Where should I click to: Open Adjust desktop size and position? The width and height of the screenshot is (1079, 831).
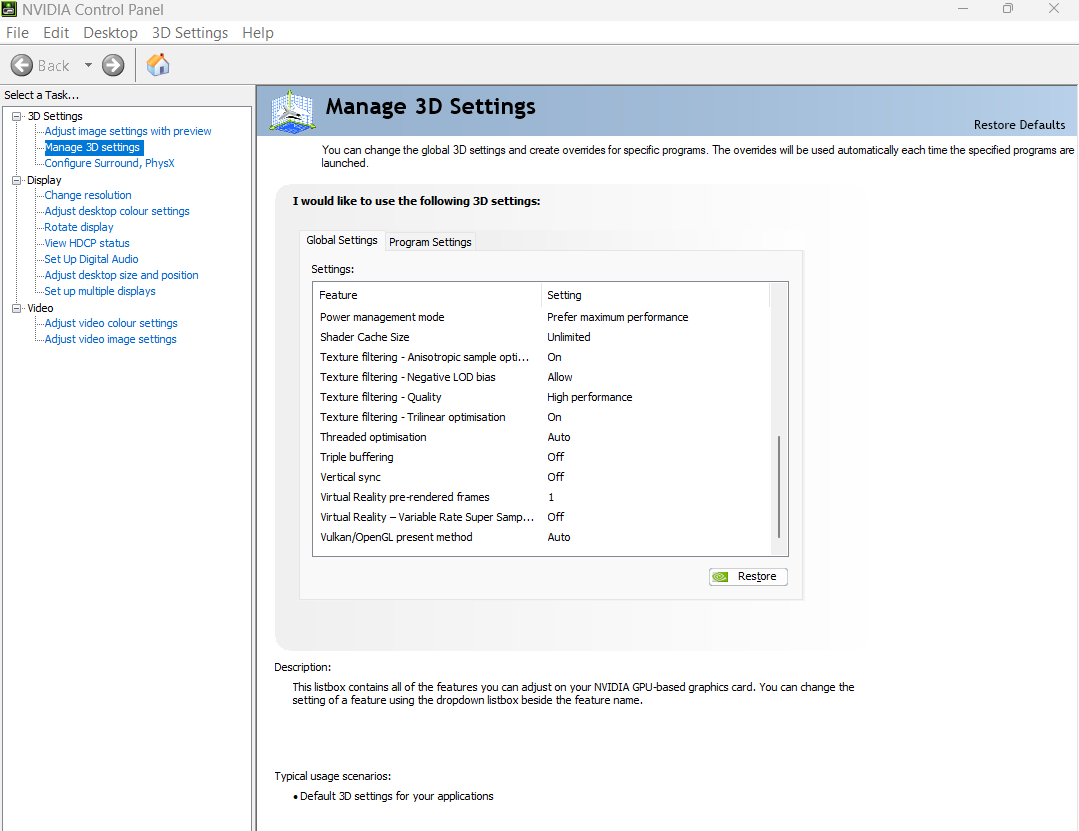coord(122,275)
